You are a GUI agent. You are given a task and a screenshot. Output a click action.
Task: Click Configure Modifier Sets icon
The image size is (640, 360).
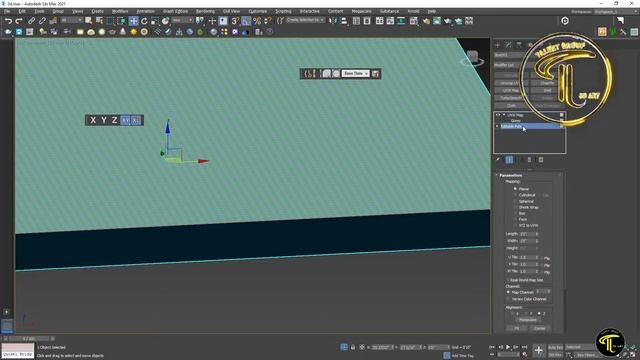point(541,160)
